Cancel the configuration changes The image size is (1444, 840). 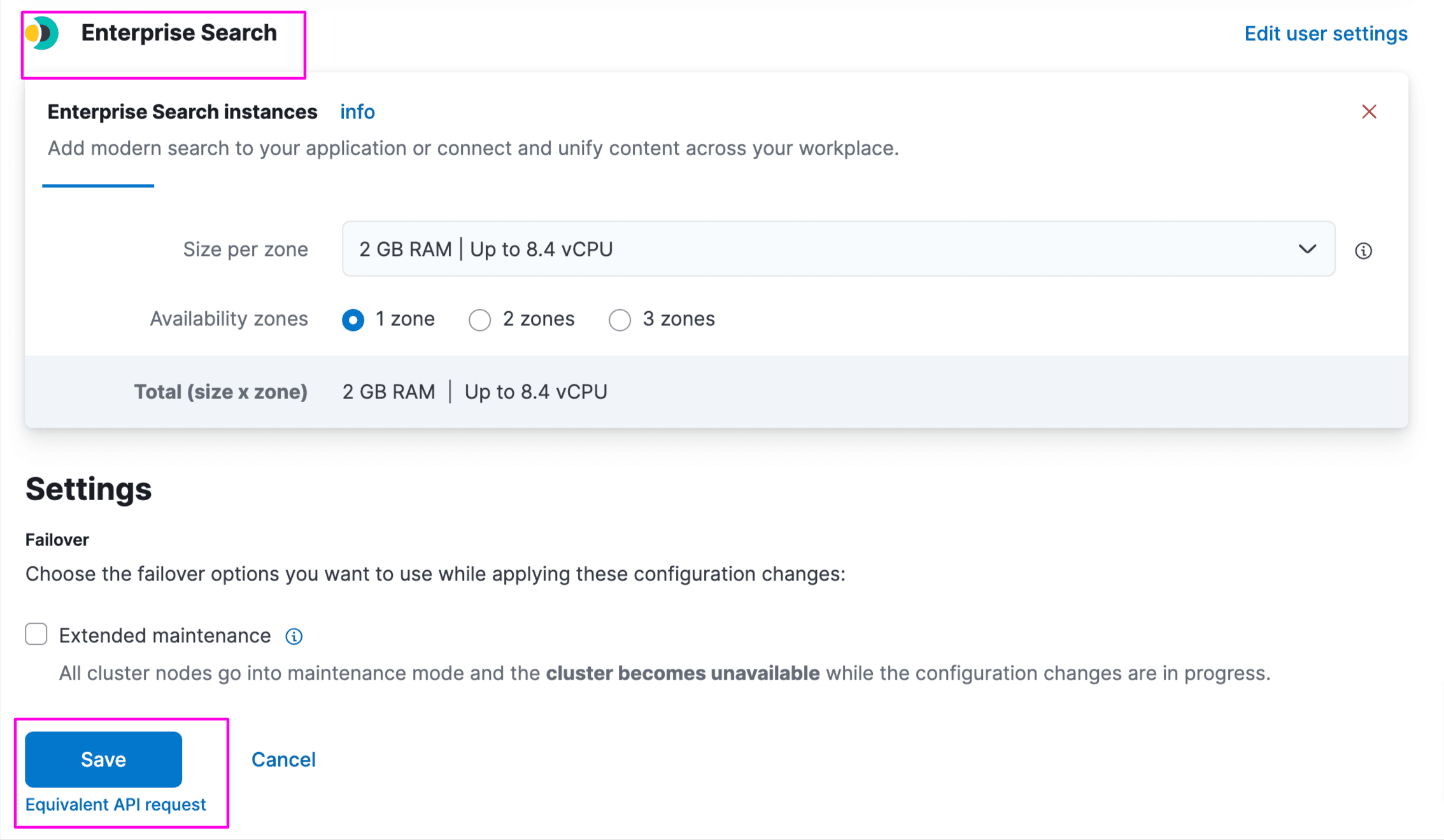tap(283, 759)
